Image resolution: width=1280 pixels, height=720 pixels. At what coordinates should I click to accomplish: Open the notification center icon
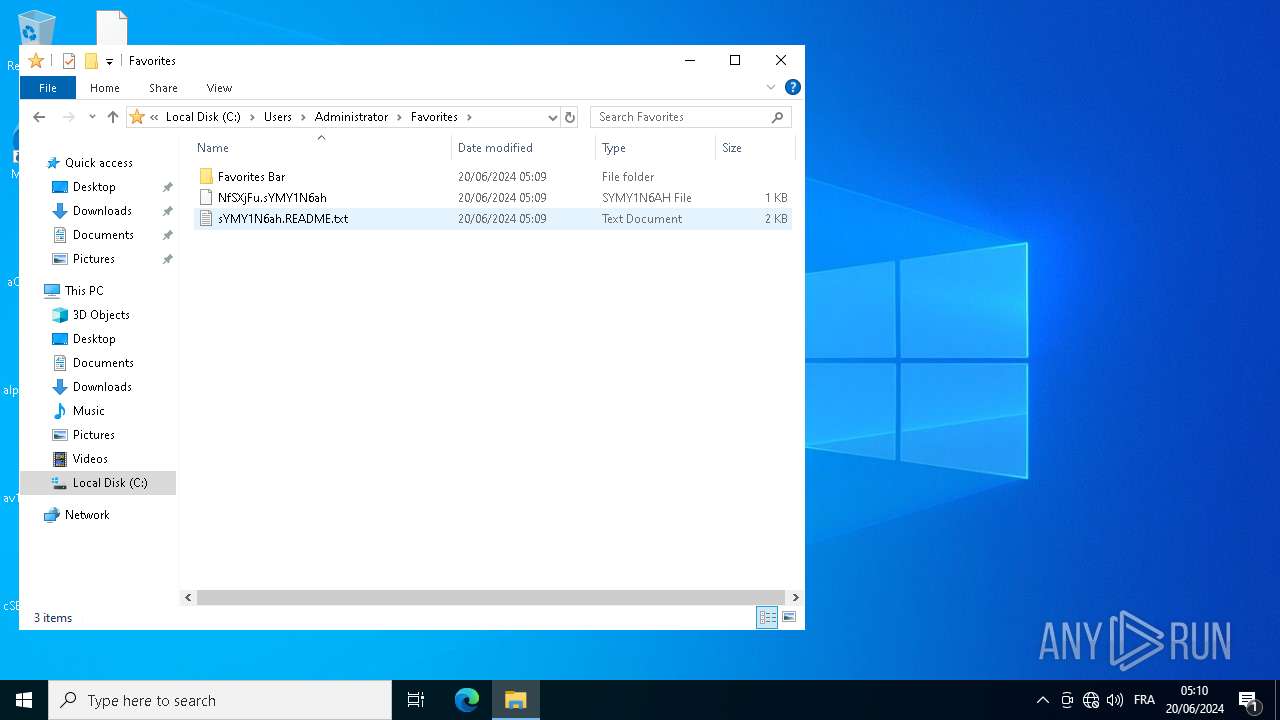1248,700
